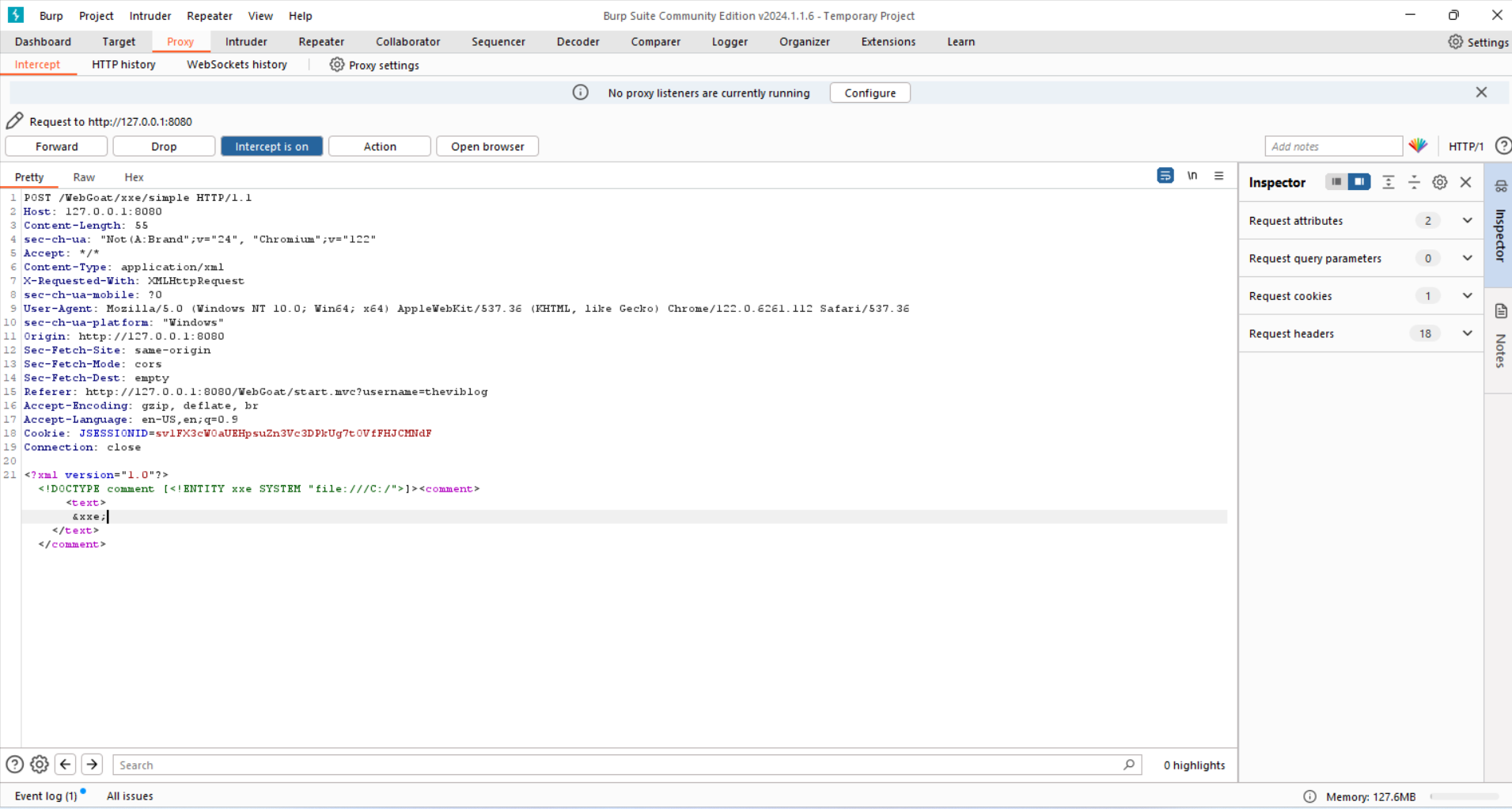This screenshot has height=809, width=1512.
Task: Click the HTTP/1 protocol label
Action: pos(1466,146)
